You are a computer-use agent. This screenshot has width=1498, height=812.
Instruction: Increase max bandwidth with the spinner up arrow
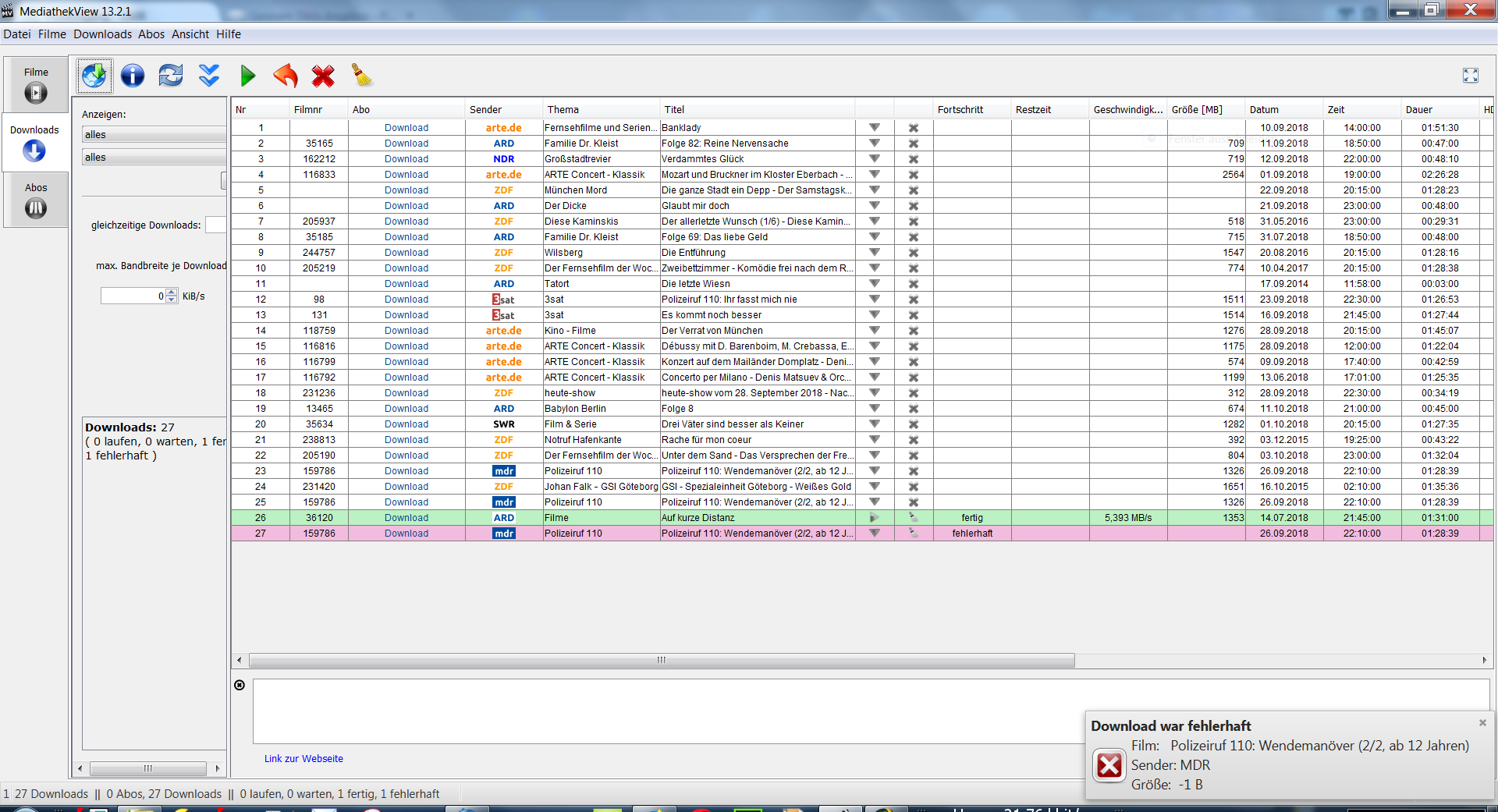tap(172, 293)
